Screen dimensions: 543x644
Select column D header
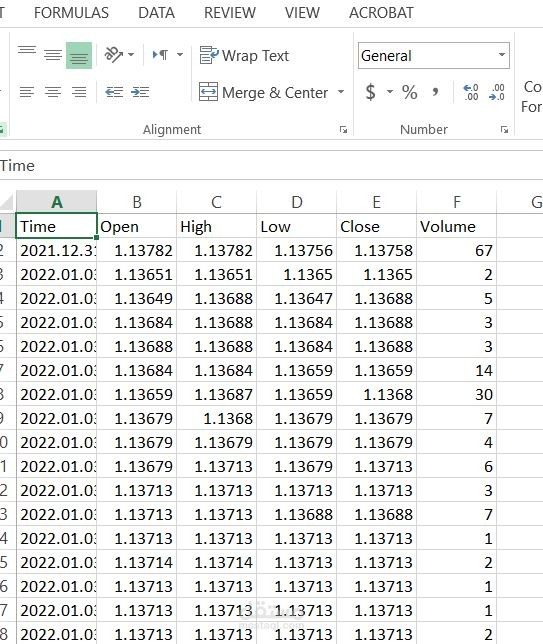pos(297,202)
